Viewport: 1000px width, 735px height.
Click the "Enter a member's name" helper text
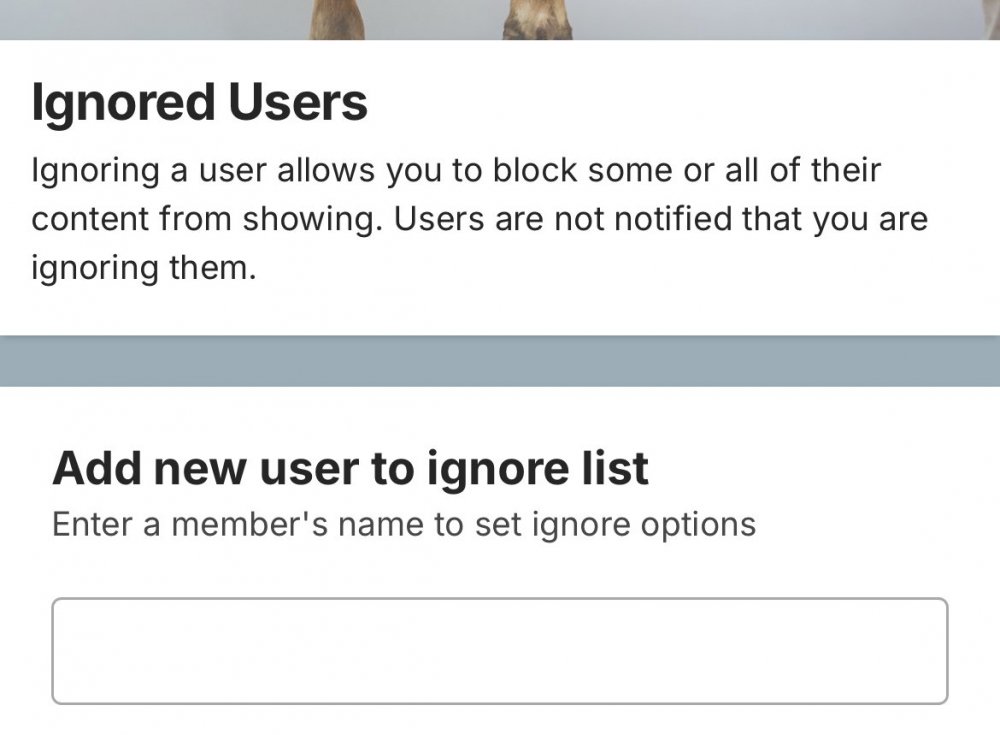click(403, 524)
